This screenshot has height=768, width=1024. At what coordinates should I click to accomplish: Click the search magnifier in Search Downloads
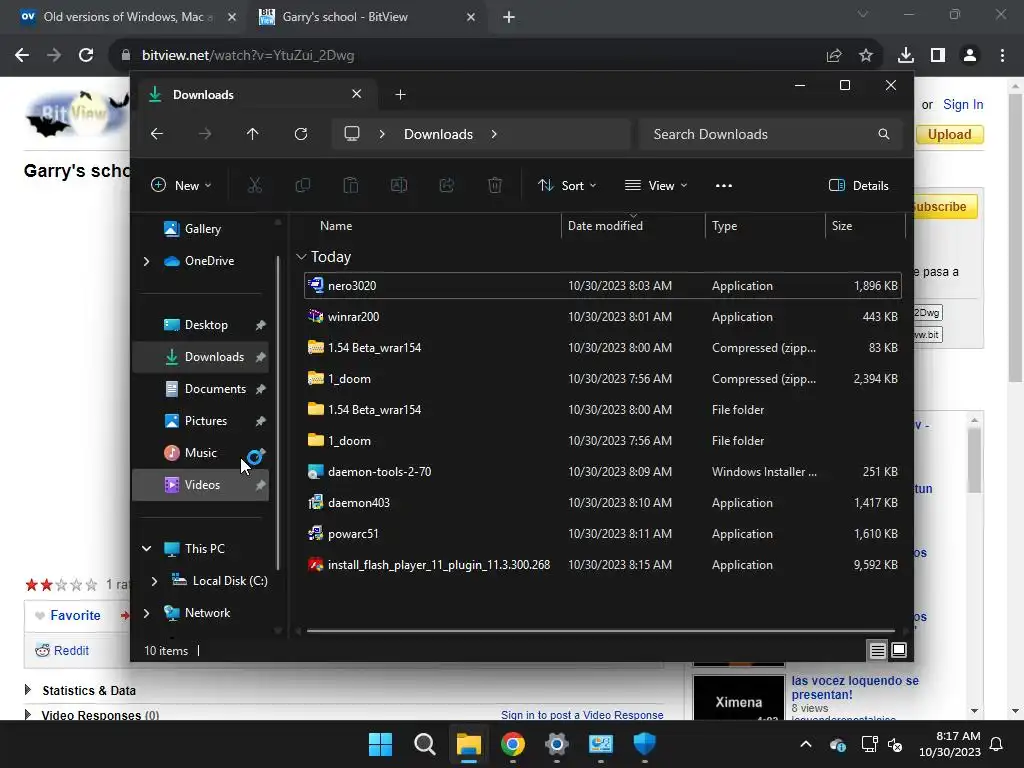click(x=884, y=134)
